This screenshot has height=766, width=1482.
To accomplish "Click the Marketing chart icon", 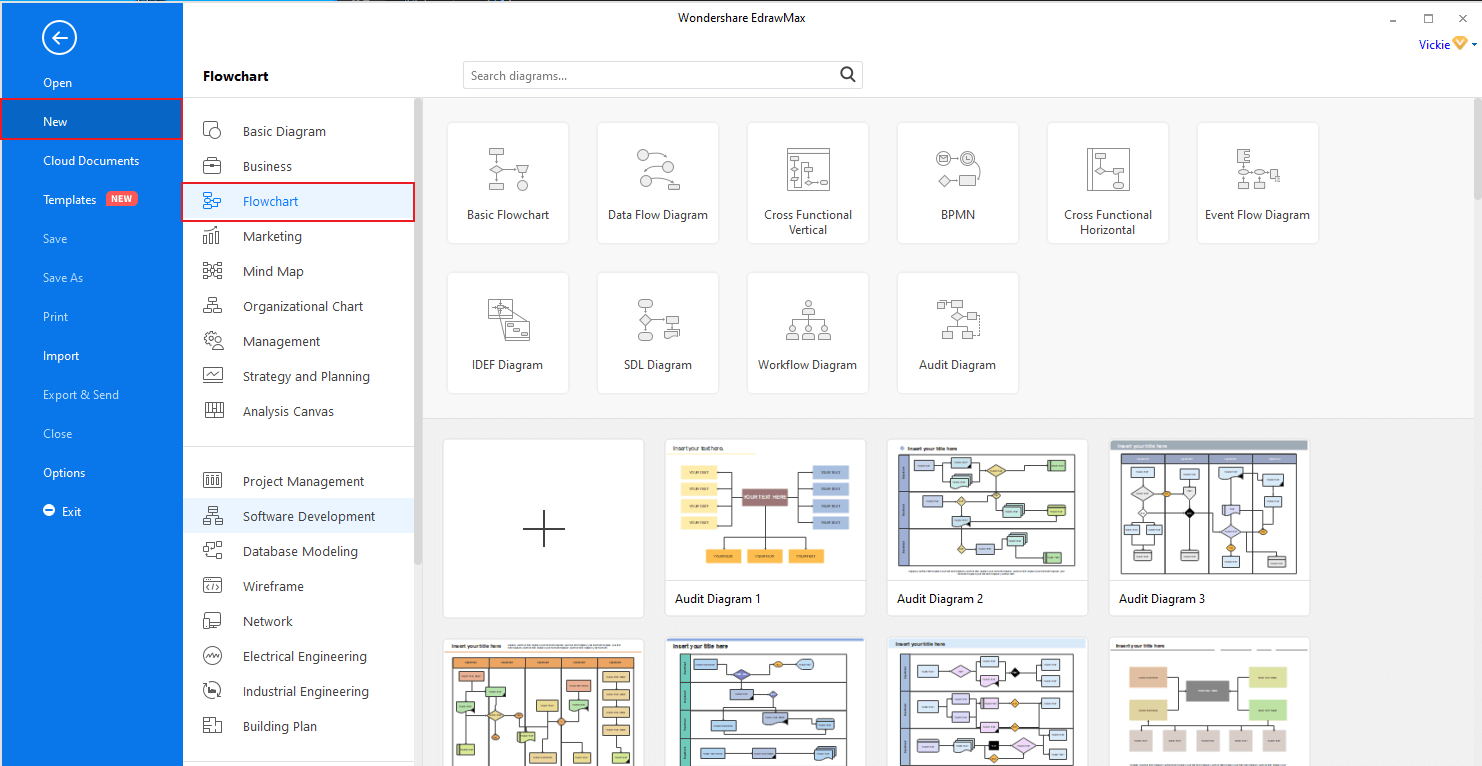I will coord(212,236).
